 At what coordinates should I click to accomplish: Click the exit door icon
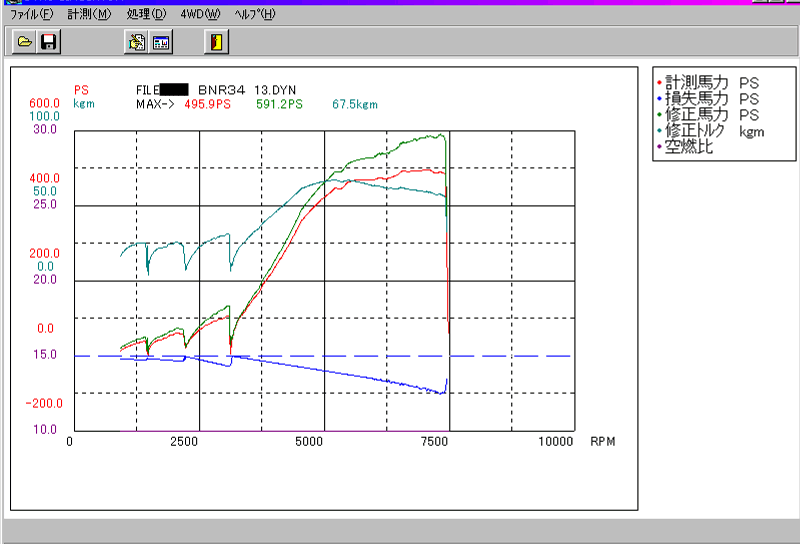[x=217, y=41]
